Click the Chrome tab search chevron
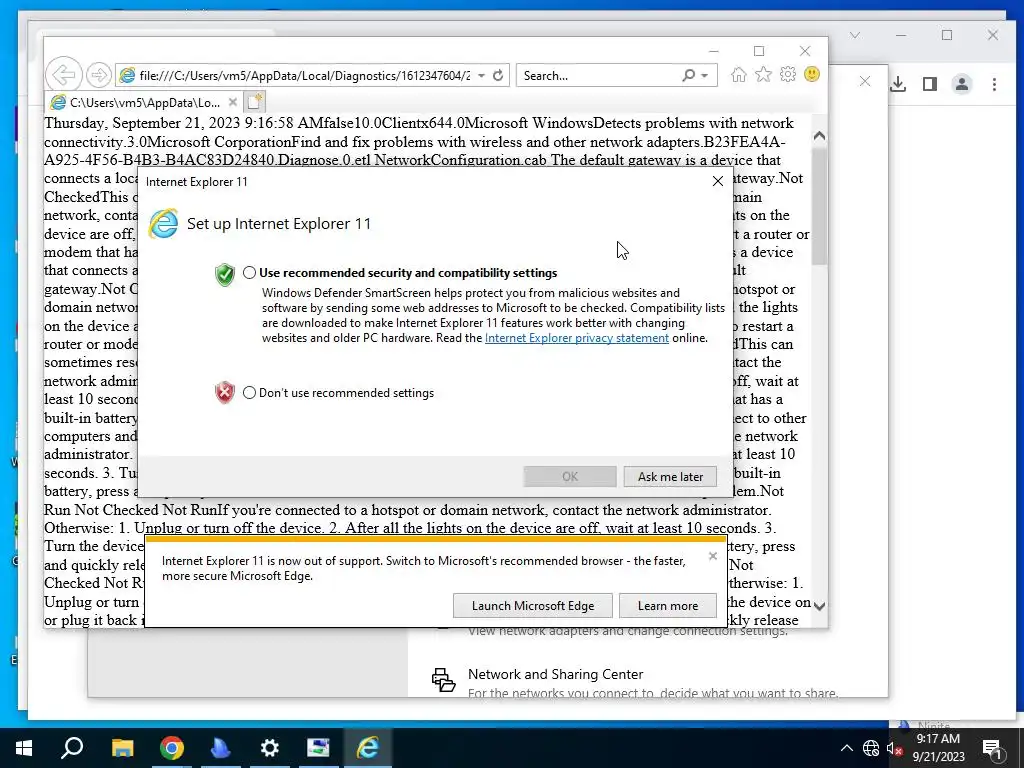This screenshot has height=768, width=1024. click(x=855, y=35)
